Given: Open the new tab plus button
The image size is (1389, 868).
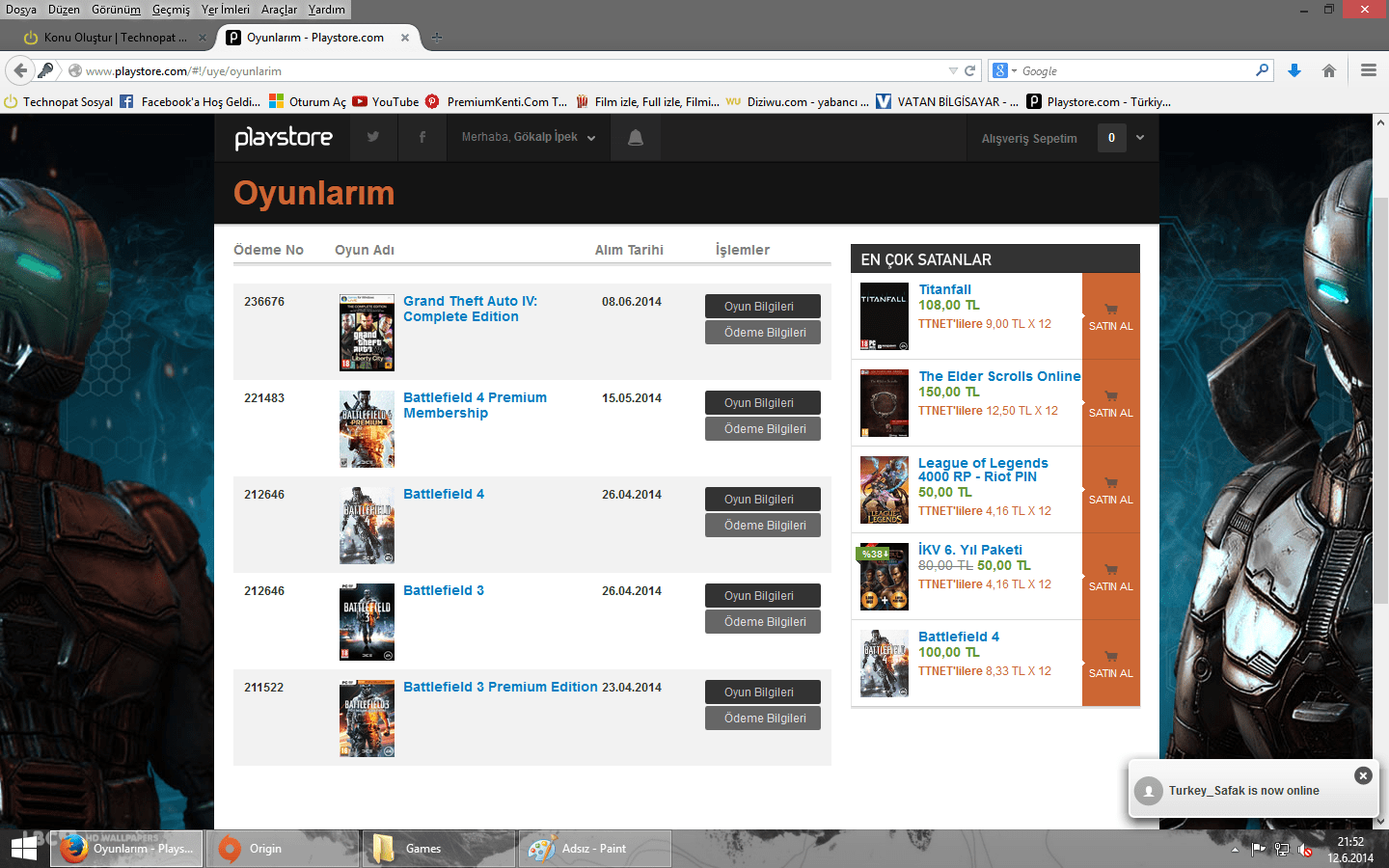Looking at the screenshot, I should [x=437, y=38].
